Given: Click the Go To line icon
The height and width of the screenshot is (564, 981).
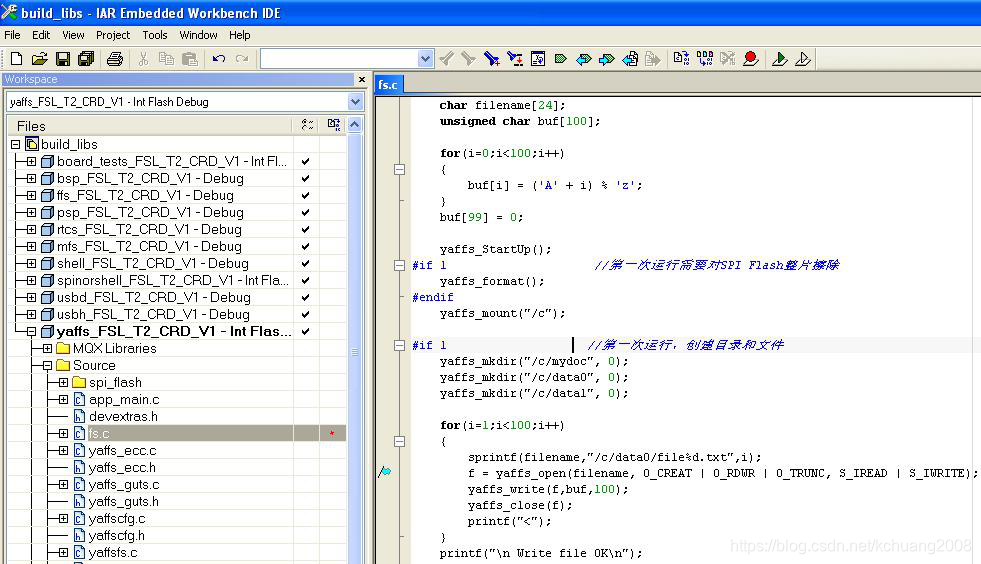Looking at the screenshot, I should [x=538, y=59].
